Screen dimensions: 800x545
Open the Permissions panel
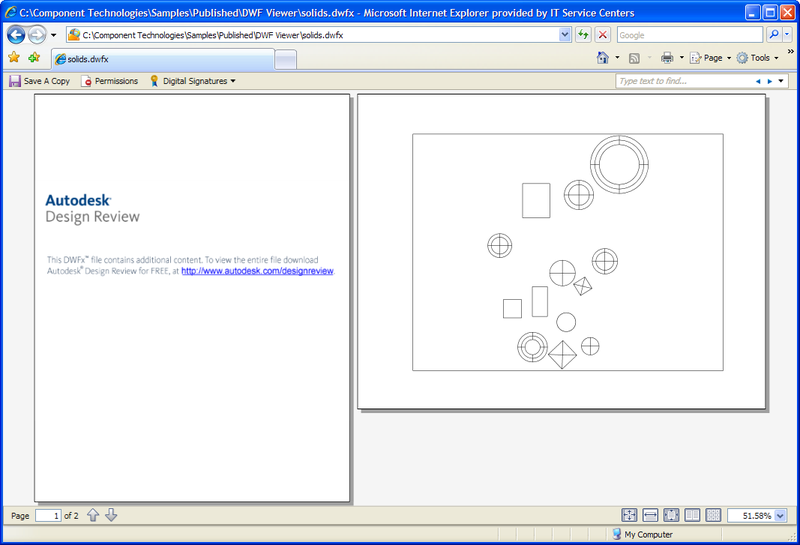point(110,81)
